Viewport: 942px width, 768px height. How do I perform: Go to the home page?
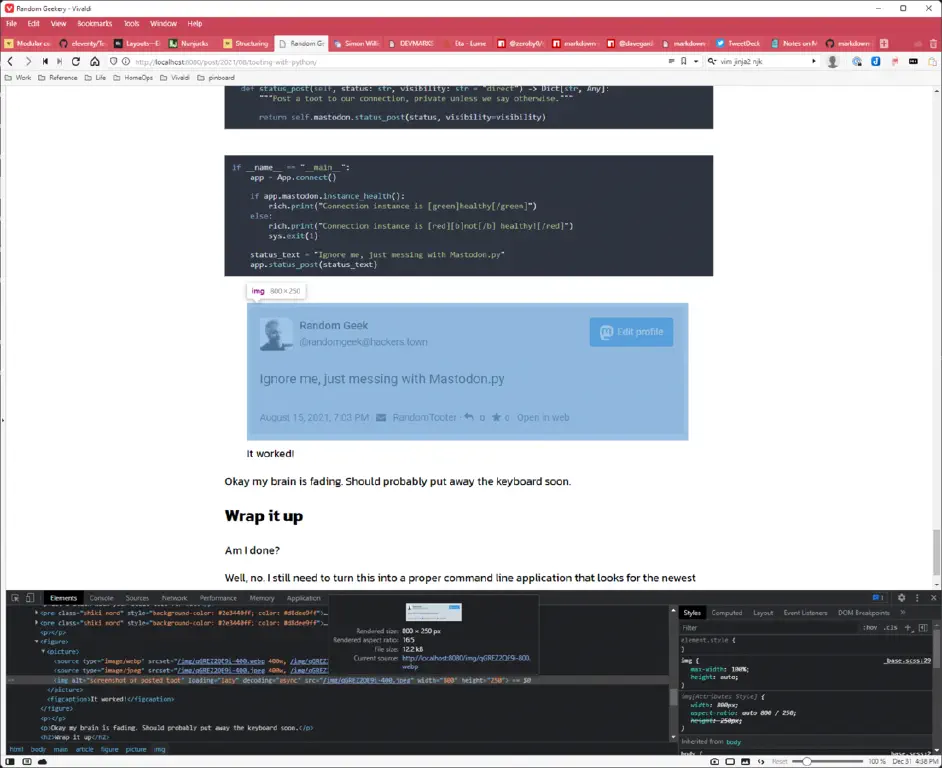tap(95, 61)
